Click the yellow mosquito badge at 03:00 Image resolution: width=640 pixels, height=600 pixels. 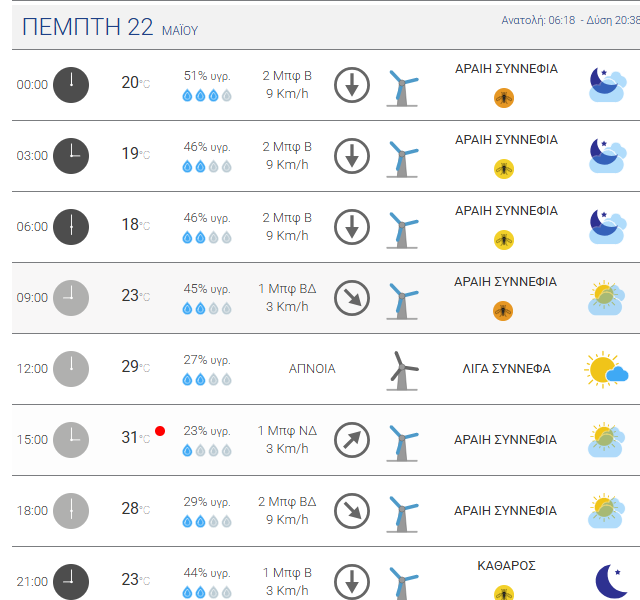click(x=504, y=169)
